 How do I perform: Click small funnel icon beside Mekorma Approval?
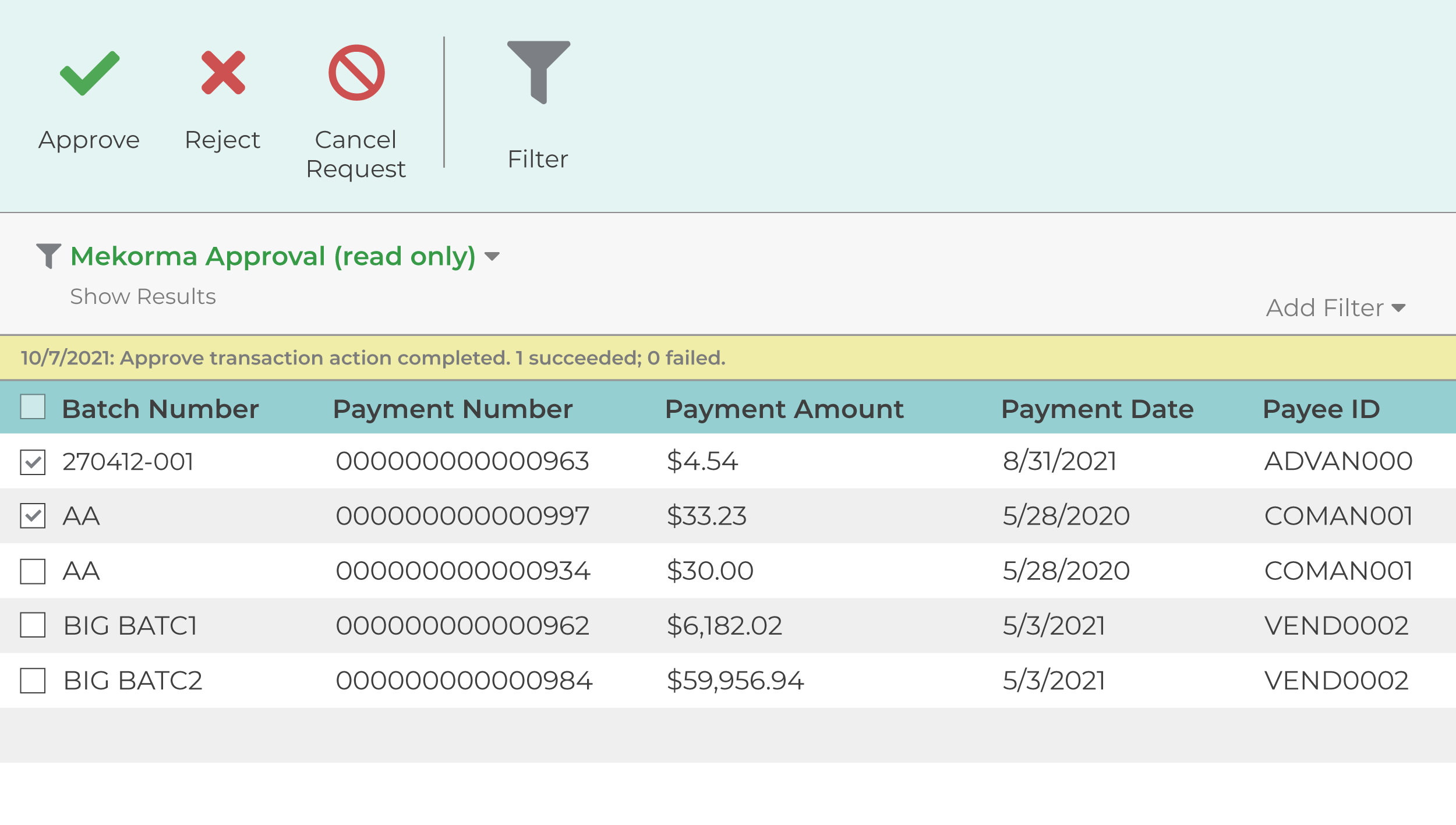coord(48,256)
